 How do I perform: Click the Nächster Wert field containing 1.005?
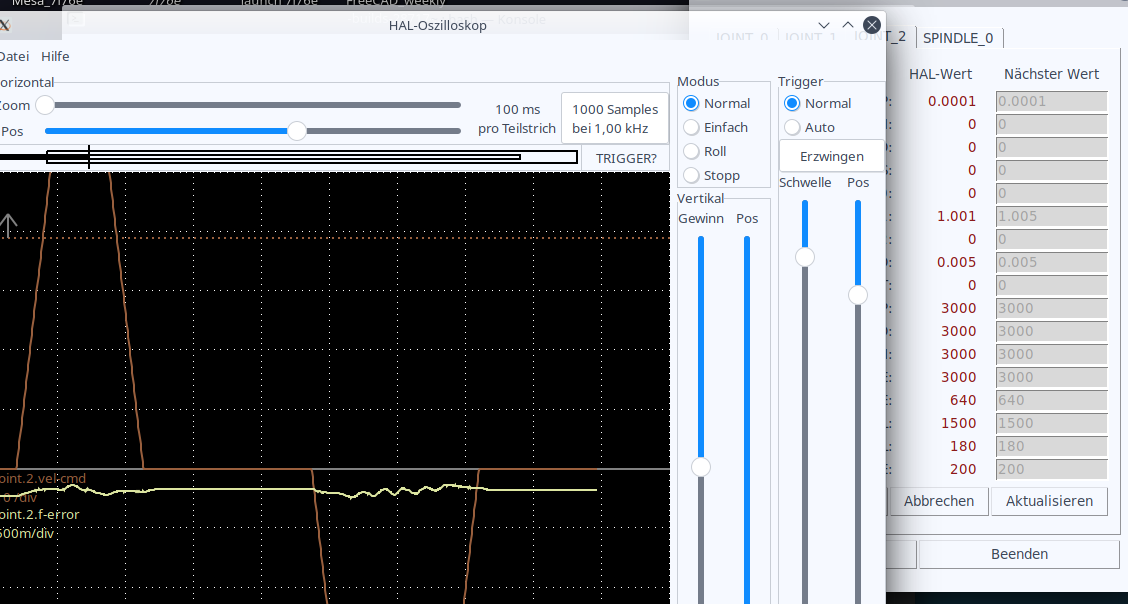pyautogui.click(x=1051, y=216)
